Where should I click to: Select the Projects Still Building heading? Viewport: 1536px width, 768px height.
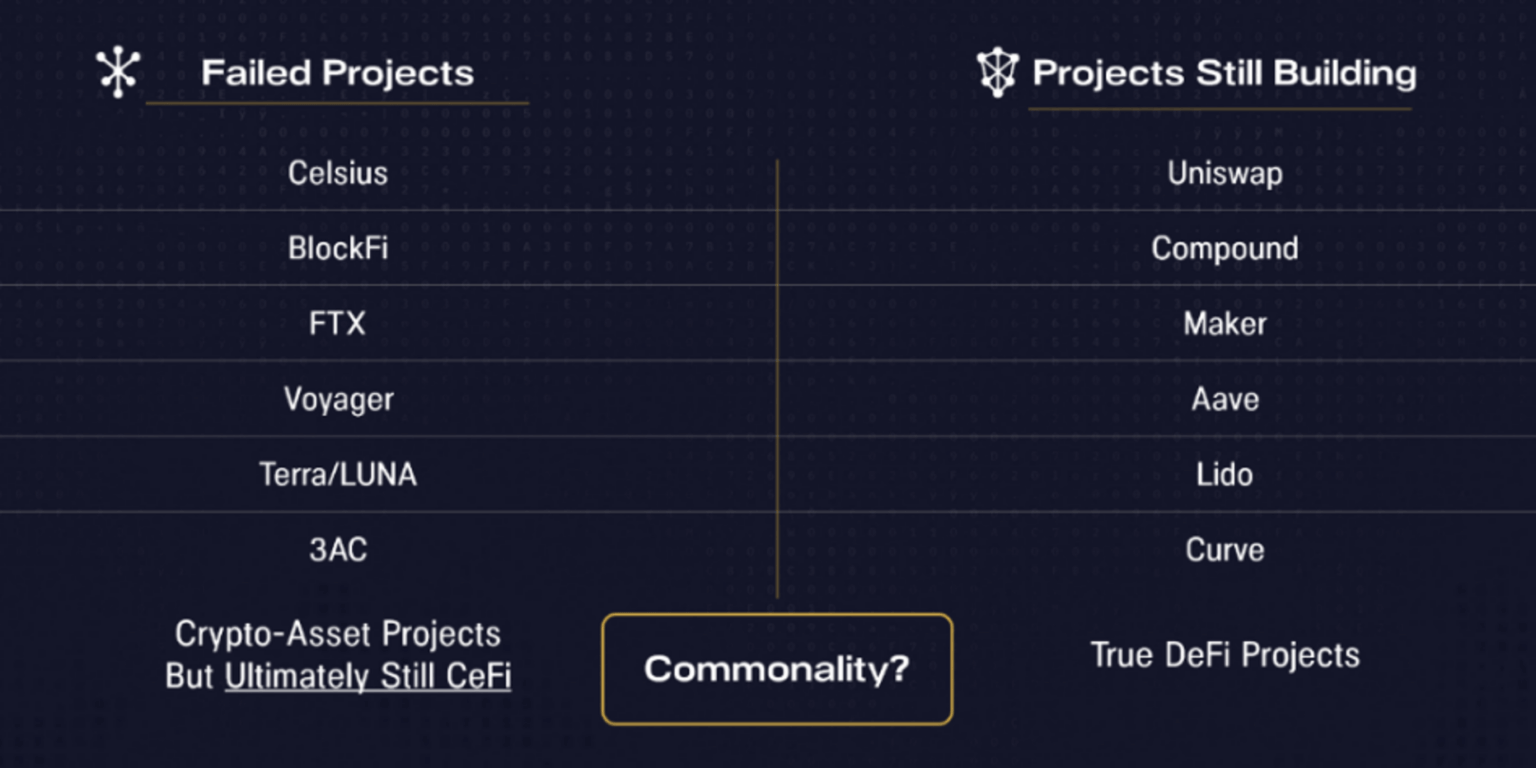click(x=1224, y=73)
